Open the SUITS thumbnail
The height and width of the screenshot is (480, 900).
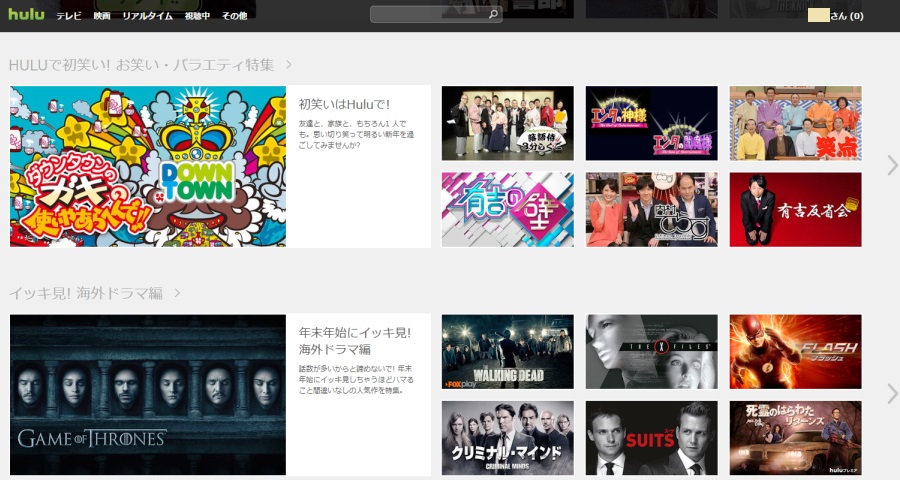pos(651,438)
